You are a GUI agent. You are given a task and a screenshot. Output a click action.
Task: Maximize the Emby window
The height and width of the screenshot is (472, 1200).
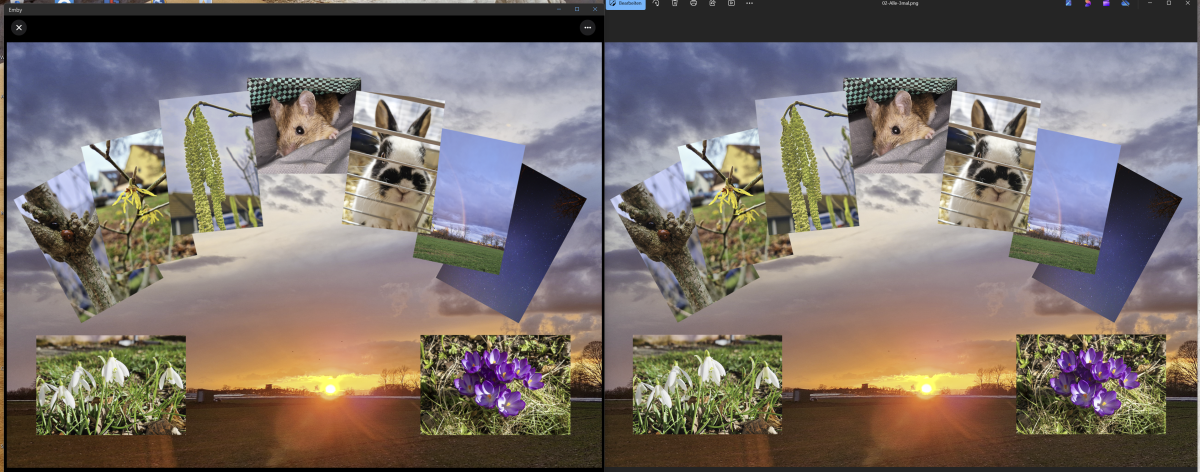point(576,9)
